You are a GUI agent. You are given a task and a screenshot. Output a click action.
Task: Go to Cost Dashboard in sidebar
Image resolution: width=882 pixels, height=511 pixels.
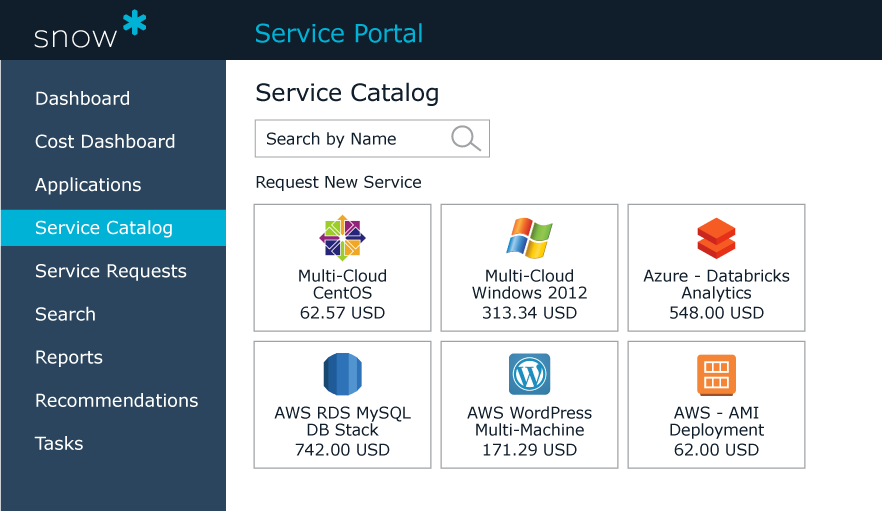[105, 142]
